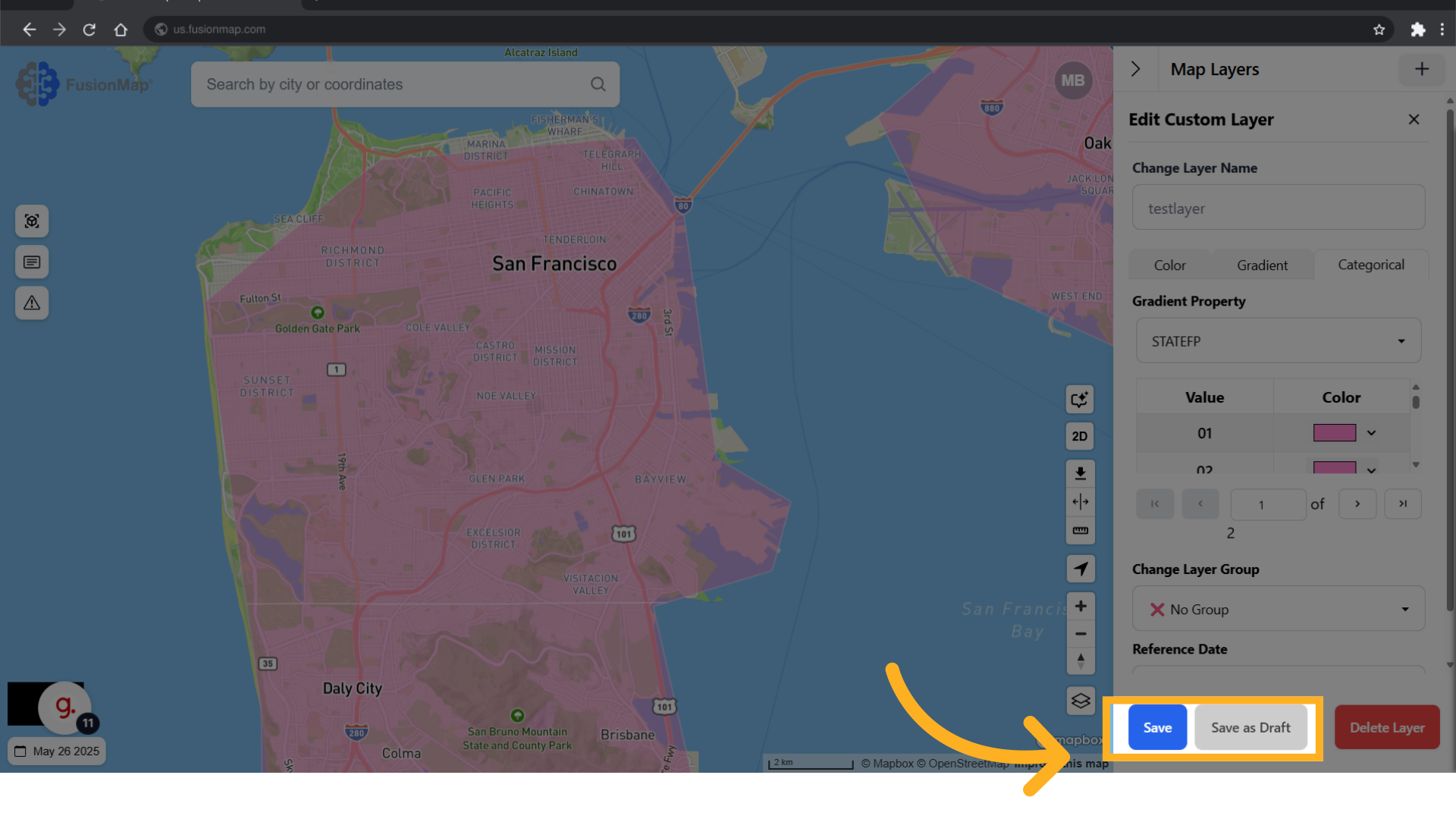
Task: Reset the map compass north
Action: [x=1080, y=661]
